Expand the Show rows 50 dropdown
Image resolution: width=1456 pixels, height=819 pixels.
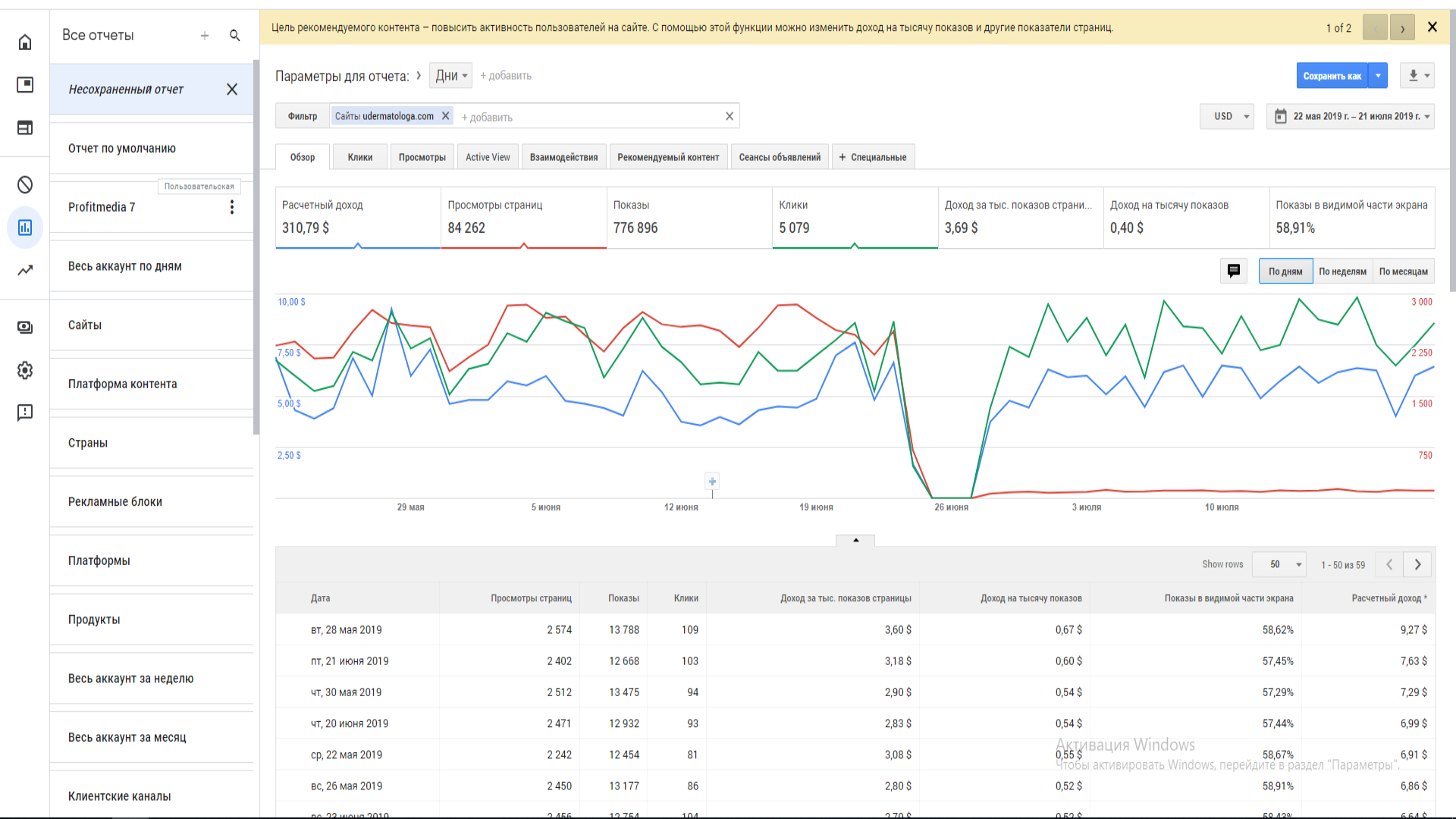[x=1279, y=564]
